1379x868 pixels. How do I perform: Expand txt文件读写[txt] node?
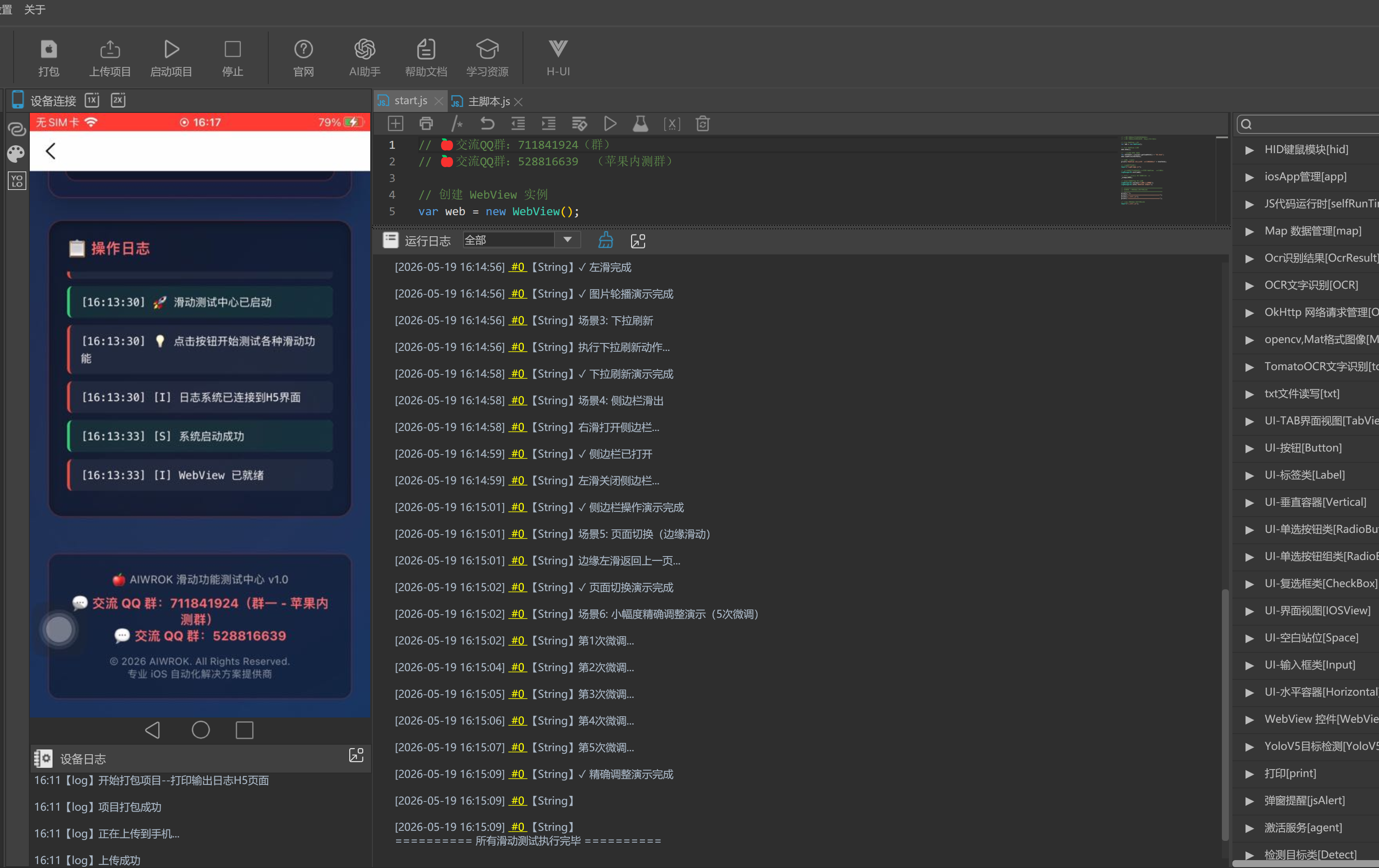point(1250,394)
